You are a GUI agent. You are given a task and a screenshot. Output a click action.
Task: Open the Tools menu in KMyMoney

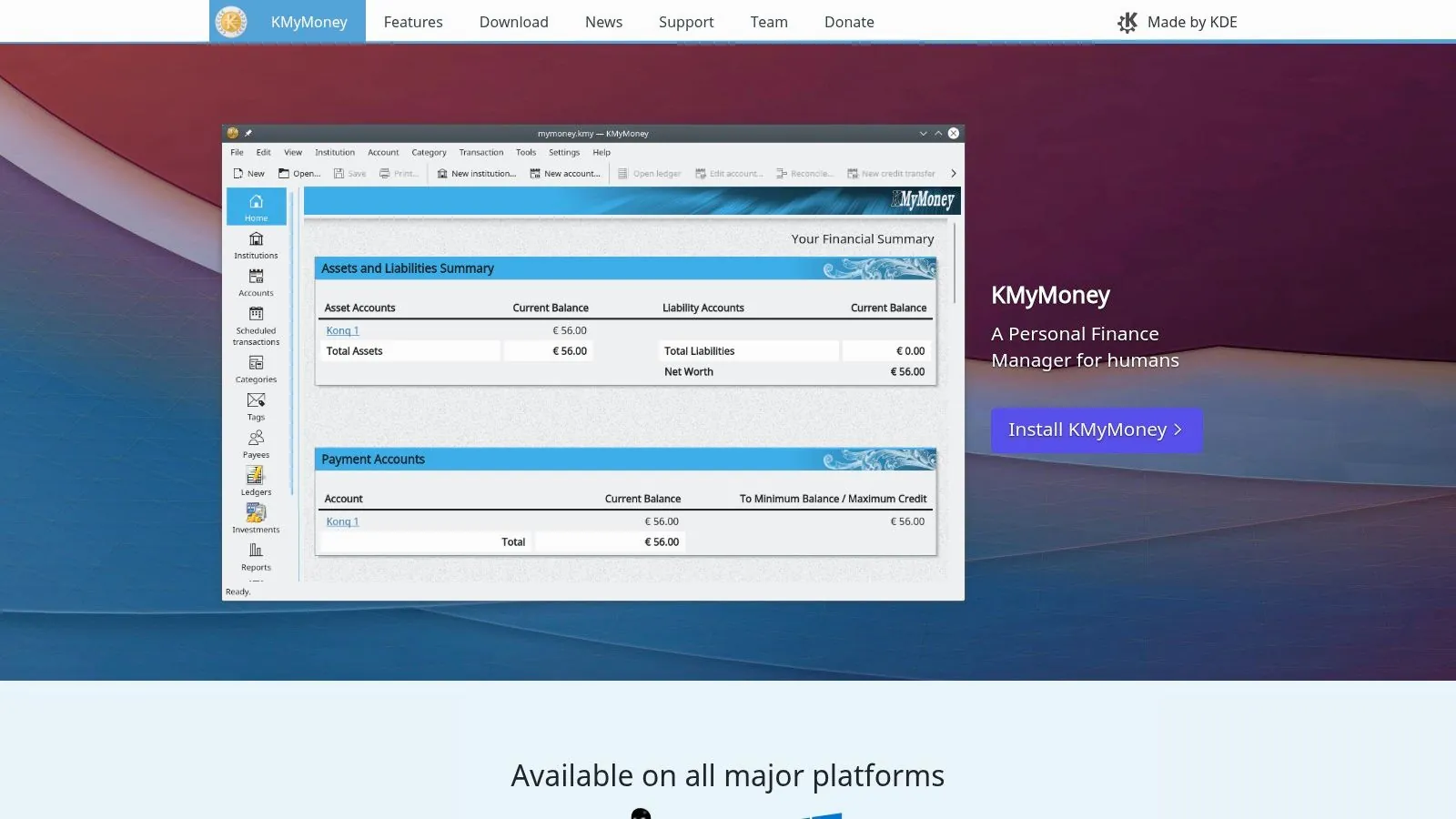[525, 153]
